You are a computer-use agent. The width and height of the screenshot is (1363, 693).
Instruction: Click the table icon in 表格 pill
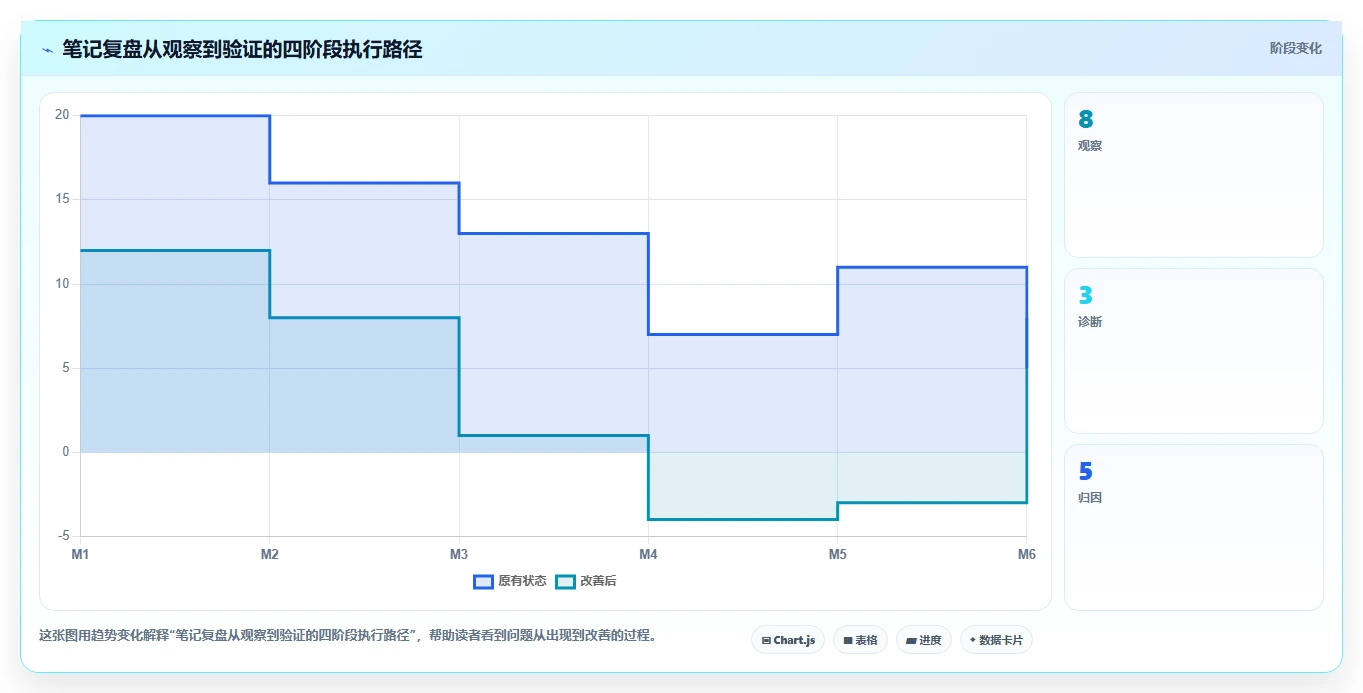point(848,640)
